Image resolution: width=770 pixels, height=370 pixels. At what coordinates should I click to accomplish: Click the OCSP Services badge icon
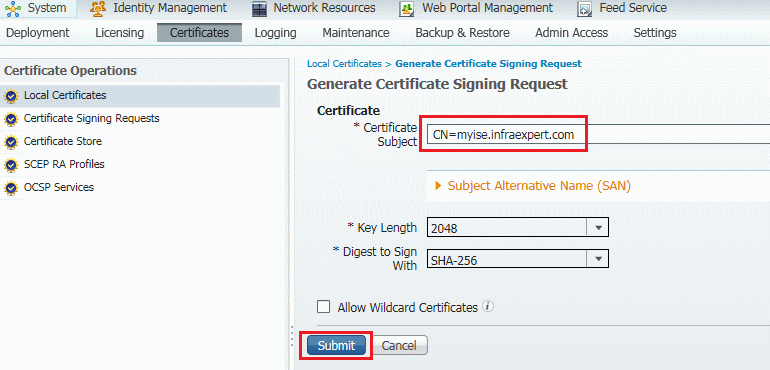[10, 188]
